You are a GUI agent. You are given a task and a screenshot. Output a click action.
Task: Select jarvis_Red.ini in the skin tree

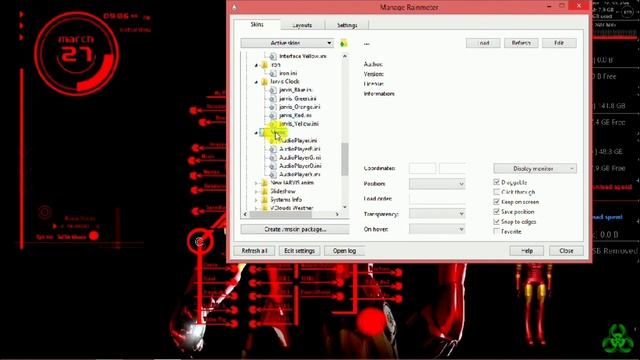coord(295,116)
